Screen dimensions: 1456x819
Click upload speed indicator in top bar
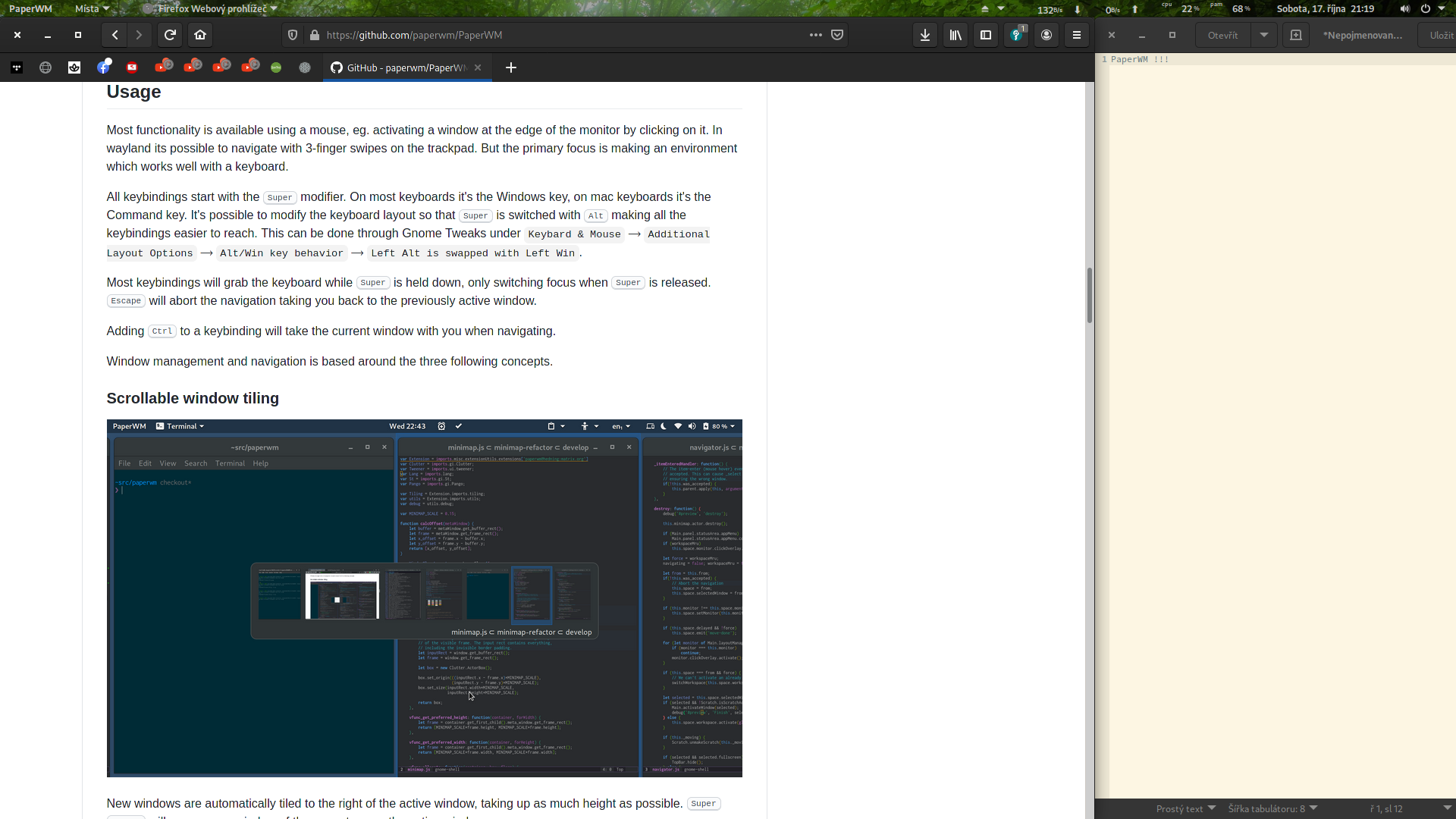1122,9
